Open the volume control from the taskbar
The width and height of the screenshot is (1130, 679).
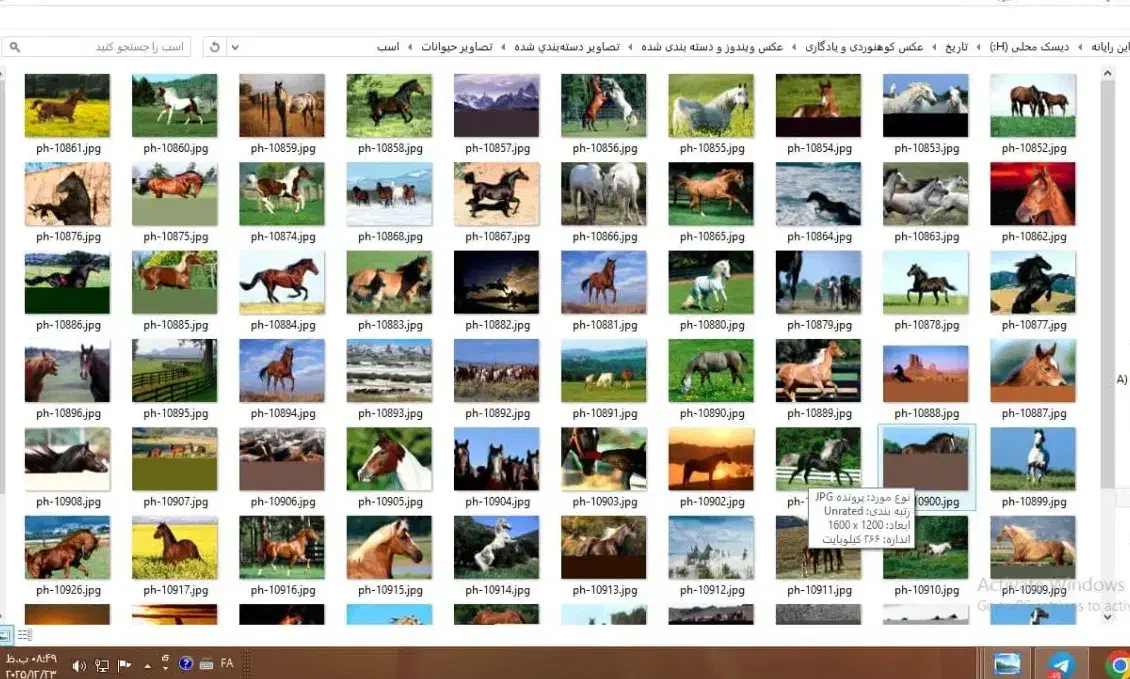pos(80,665)
